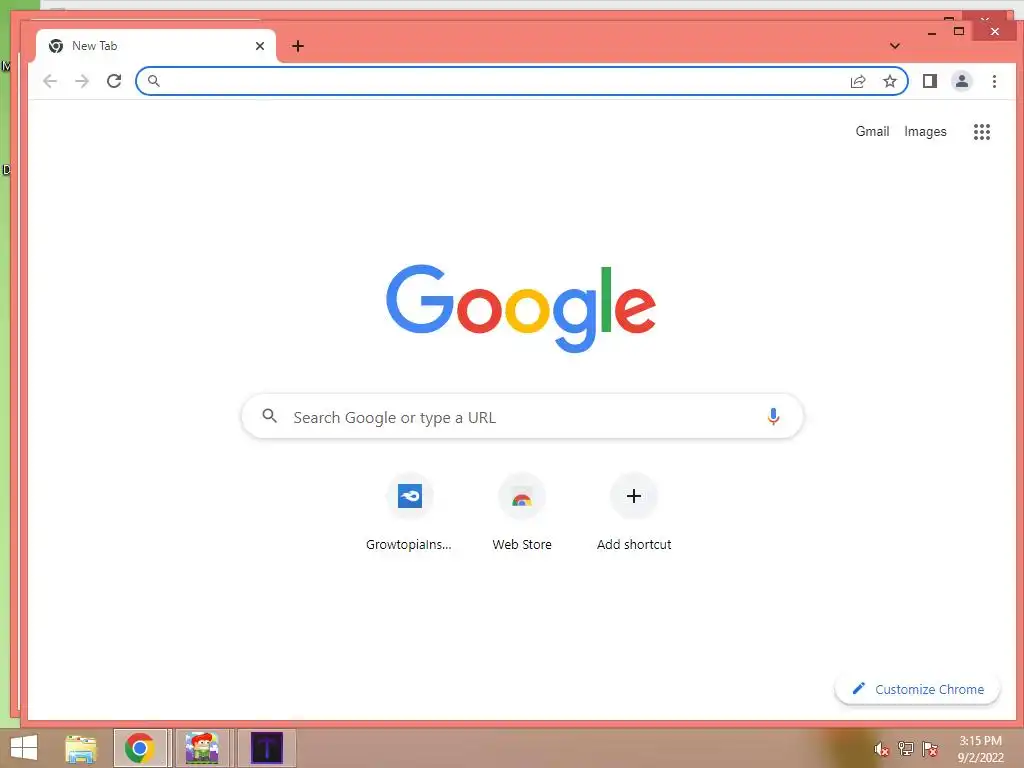The height and width of the screenshot is (768, 1024).
Task: Open the network tray icon
Action: pyautogui.click(x=906, y=749)
